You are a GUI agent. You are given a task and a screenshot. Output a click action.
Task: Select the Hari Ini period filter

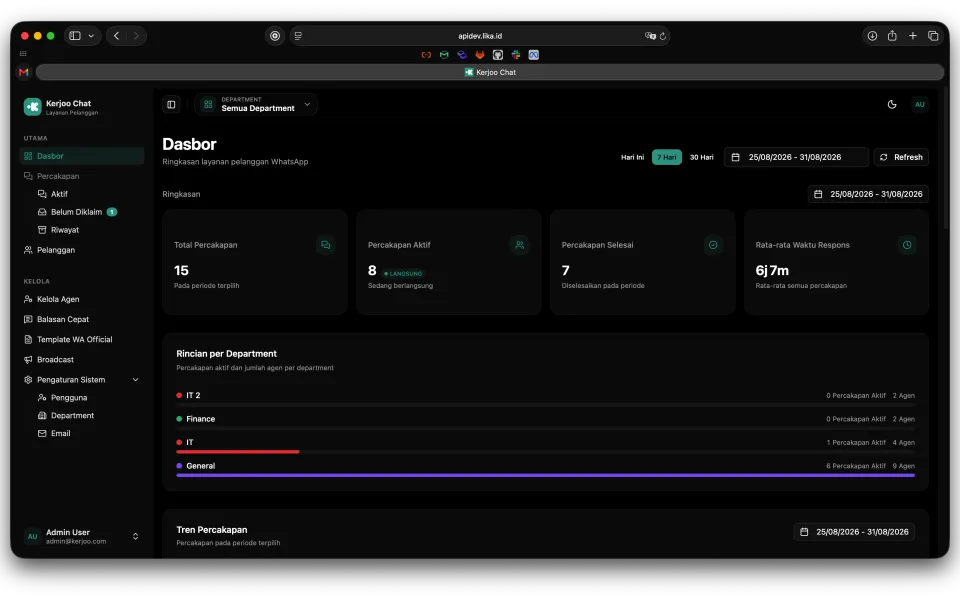632,157
